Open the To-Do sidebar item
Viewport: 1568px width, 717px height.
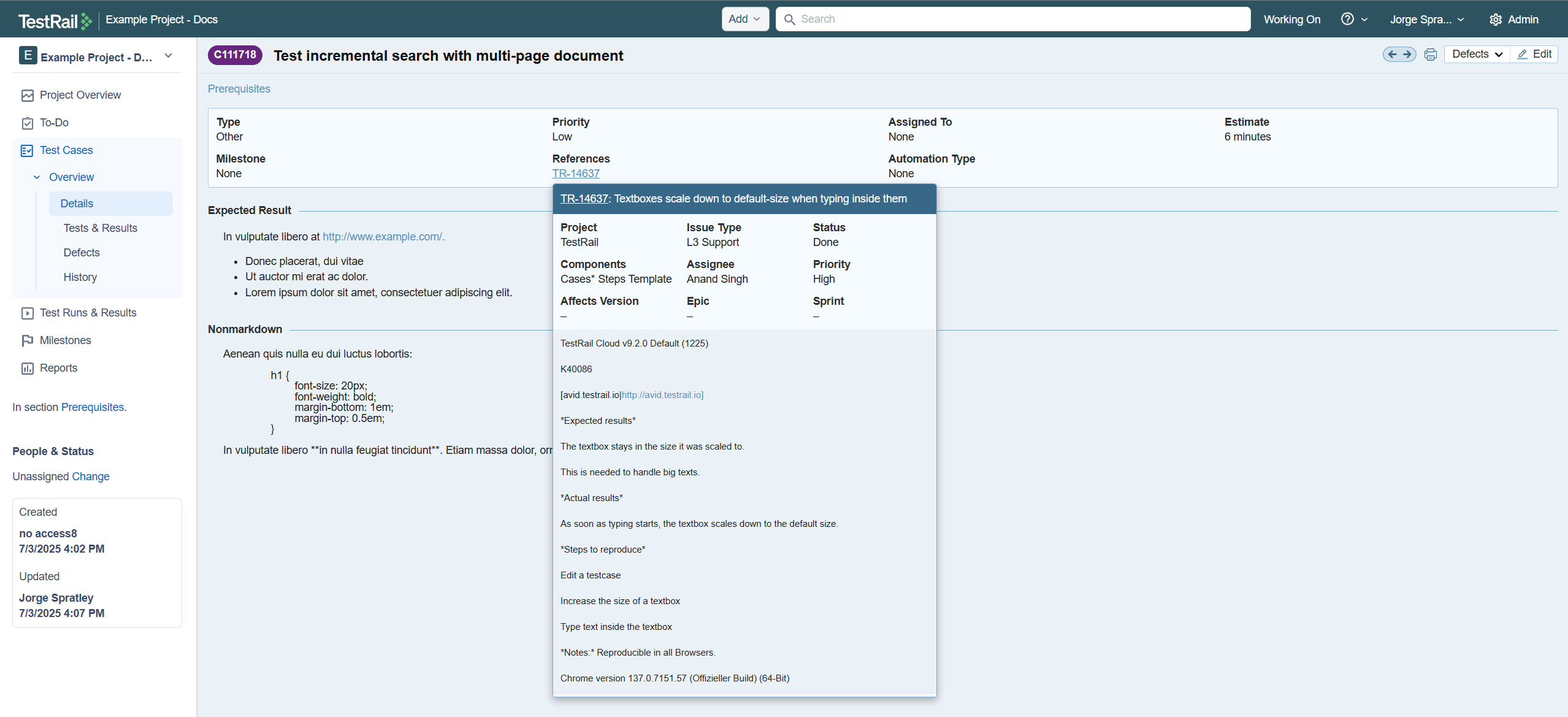click(54, 123)
